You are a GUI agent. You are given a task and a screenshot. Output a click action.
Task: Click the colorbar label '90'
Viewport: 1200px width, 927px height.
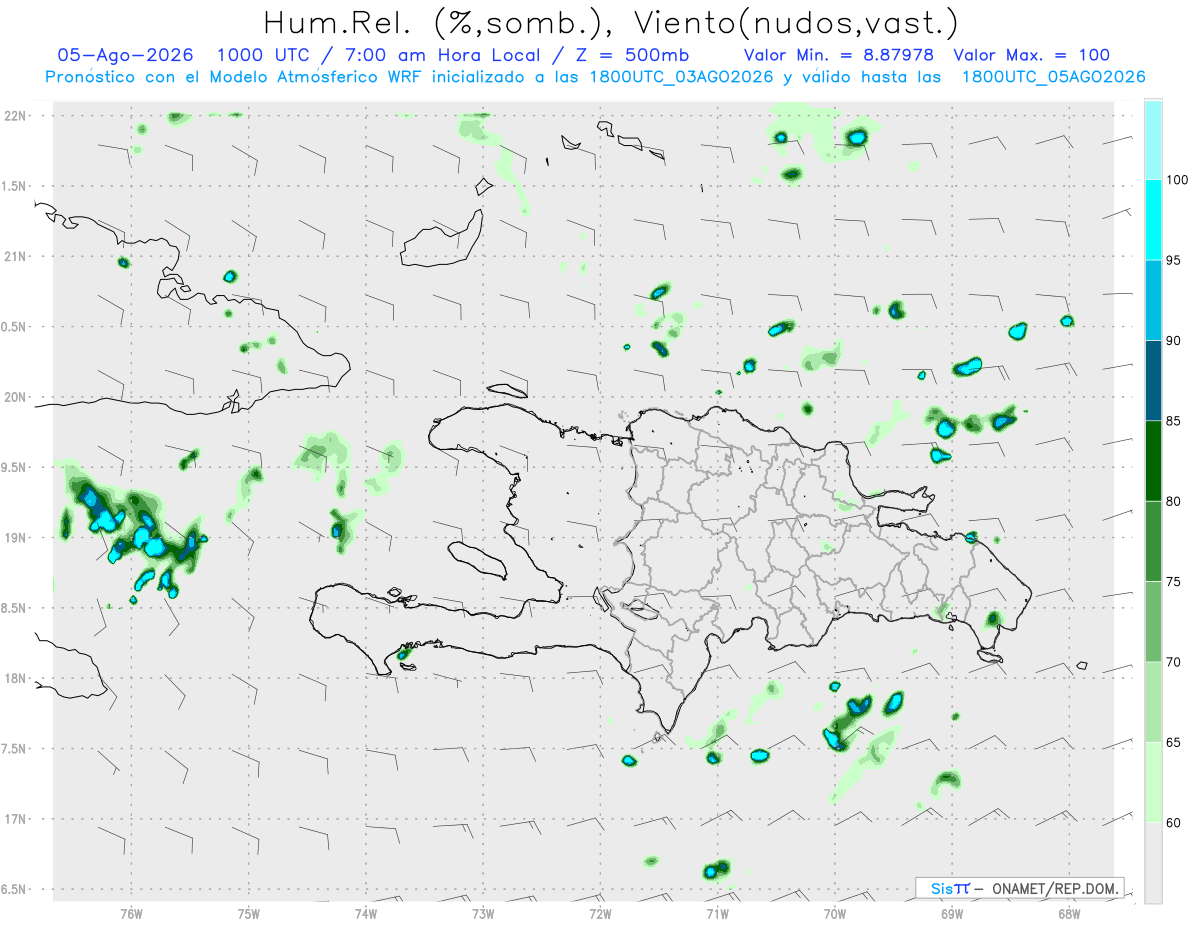[x=1174, y=340]
